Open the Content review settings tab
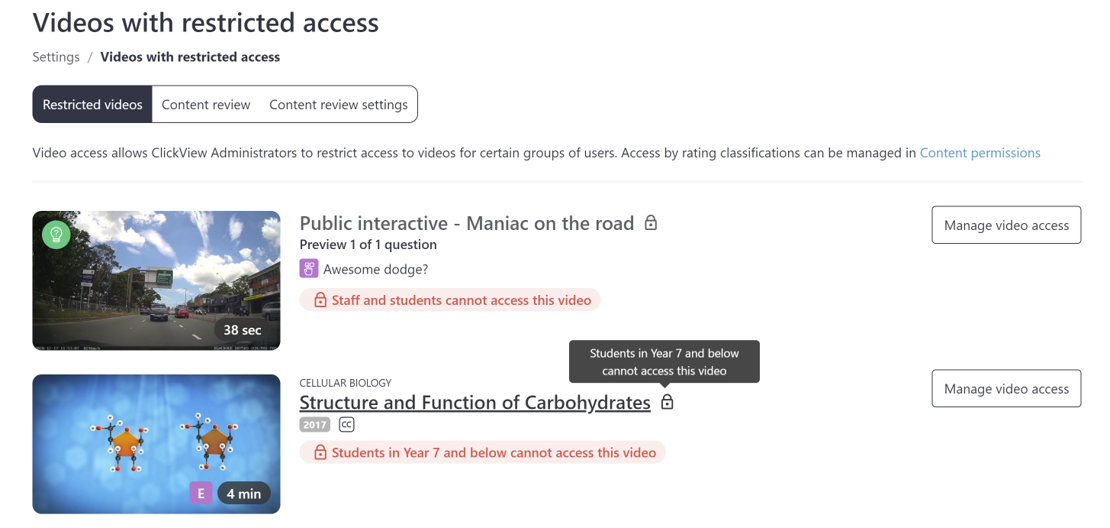Viewport: 1110px width, 528px height. pos(338,105)
